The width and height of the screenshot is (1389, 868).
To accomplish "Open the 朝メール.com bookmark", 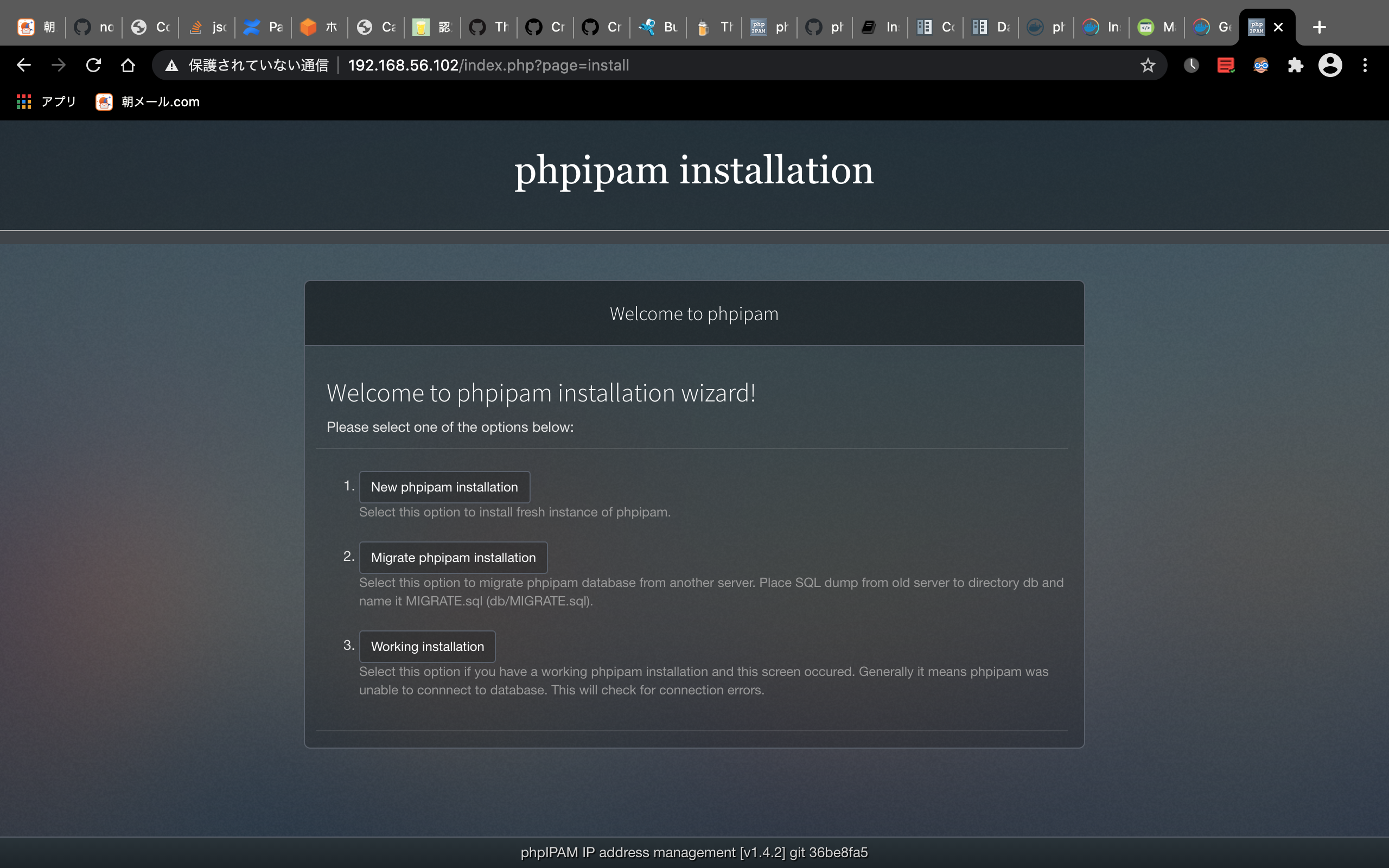I will [148, 101].
